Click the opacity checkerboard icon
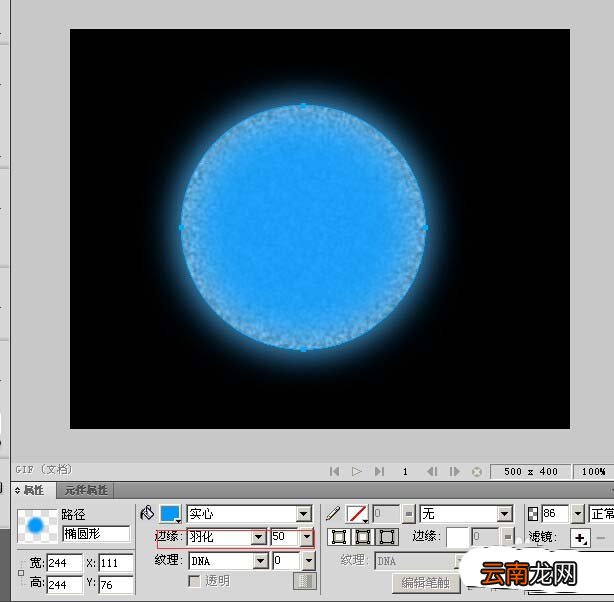Viewport: 614px width, 602px height. point(533,513)
